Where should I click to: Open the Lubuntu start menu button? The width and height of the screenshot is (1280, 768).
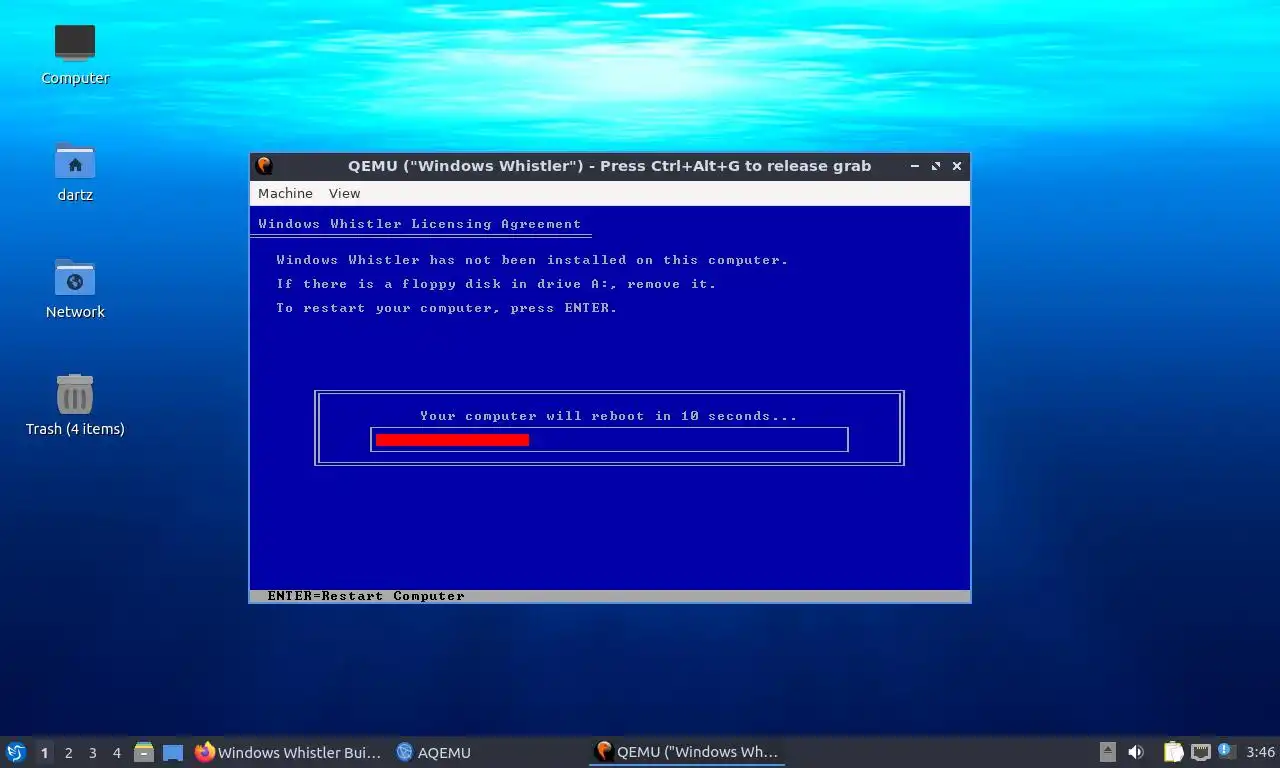(x=15, y=752)
